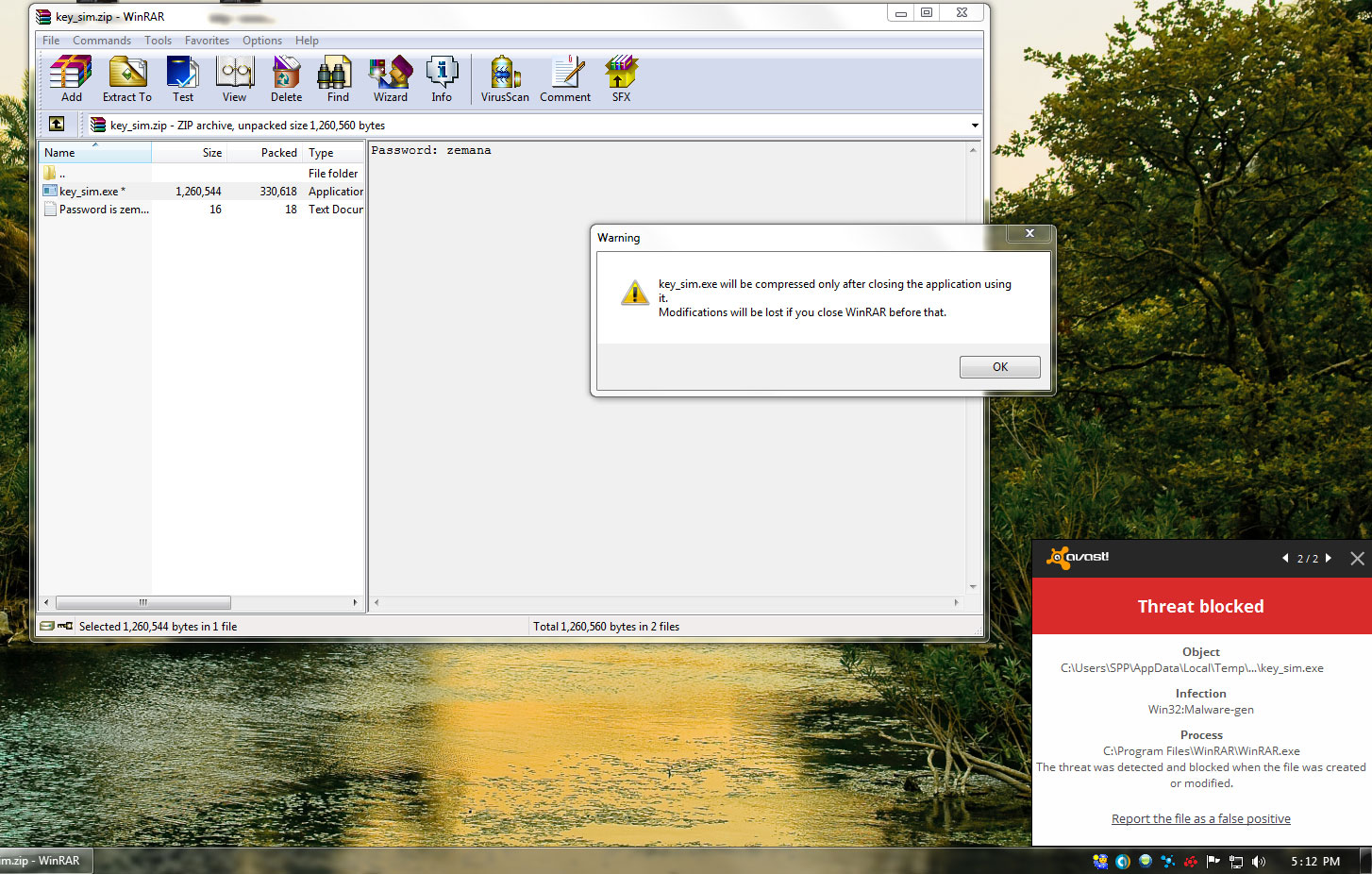The height and width of the screenshot is (874, 1372).
Task: Click file list scroll left arrow
Action: click(x=46, y=602)
